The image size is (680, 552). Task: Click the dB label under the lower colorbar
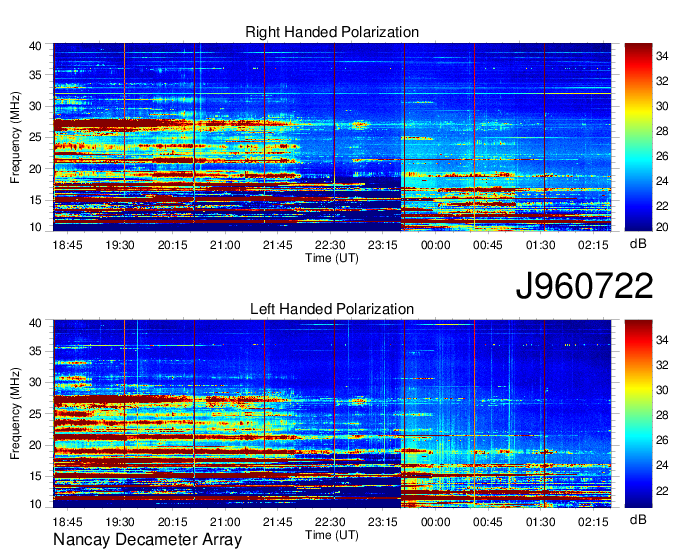click(638, 519)
